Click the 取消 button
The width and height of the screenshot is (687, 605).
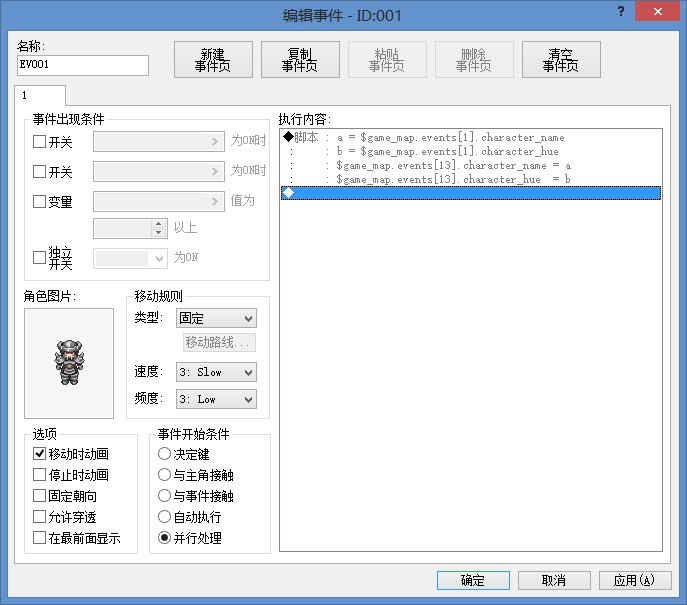pos(554,580)
